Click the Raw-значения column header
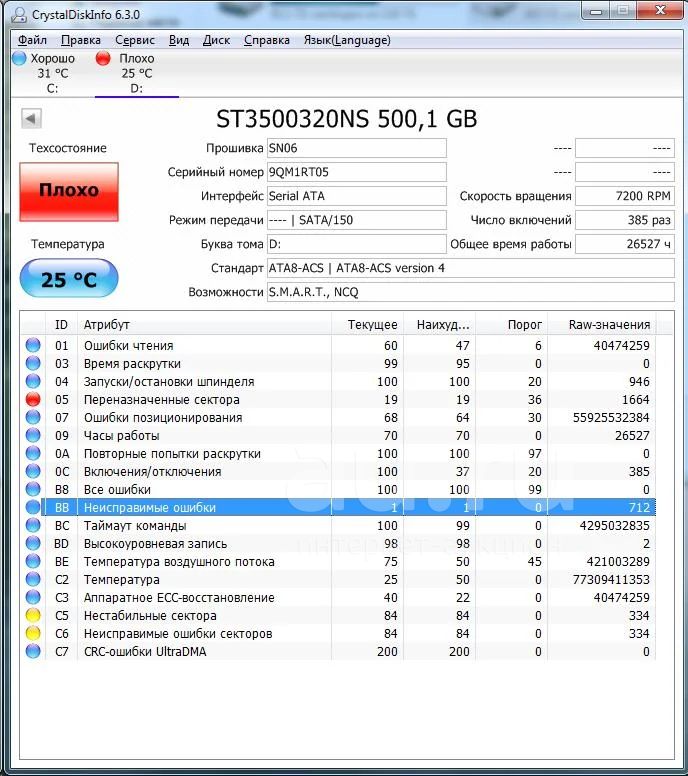The image size is (688, 776). tap(601, 325)
